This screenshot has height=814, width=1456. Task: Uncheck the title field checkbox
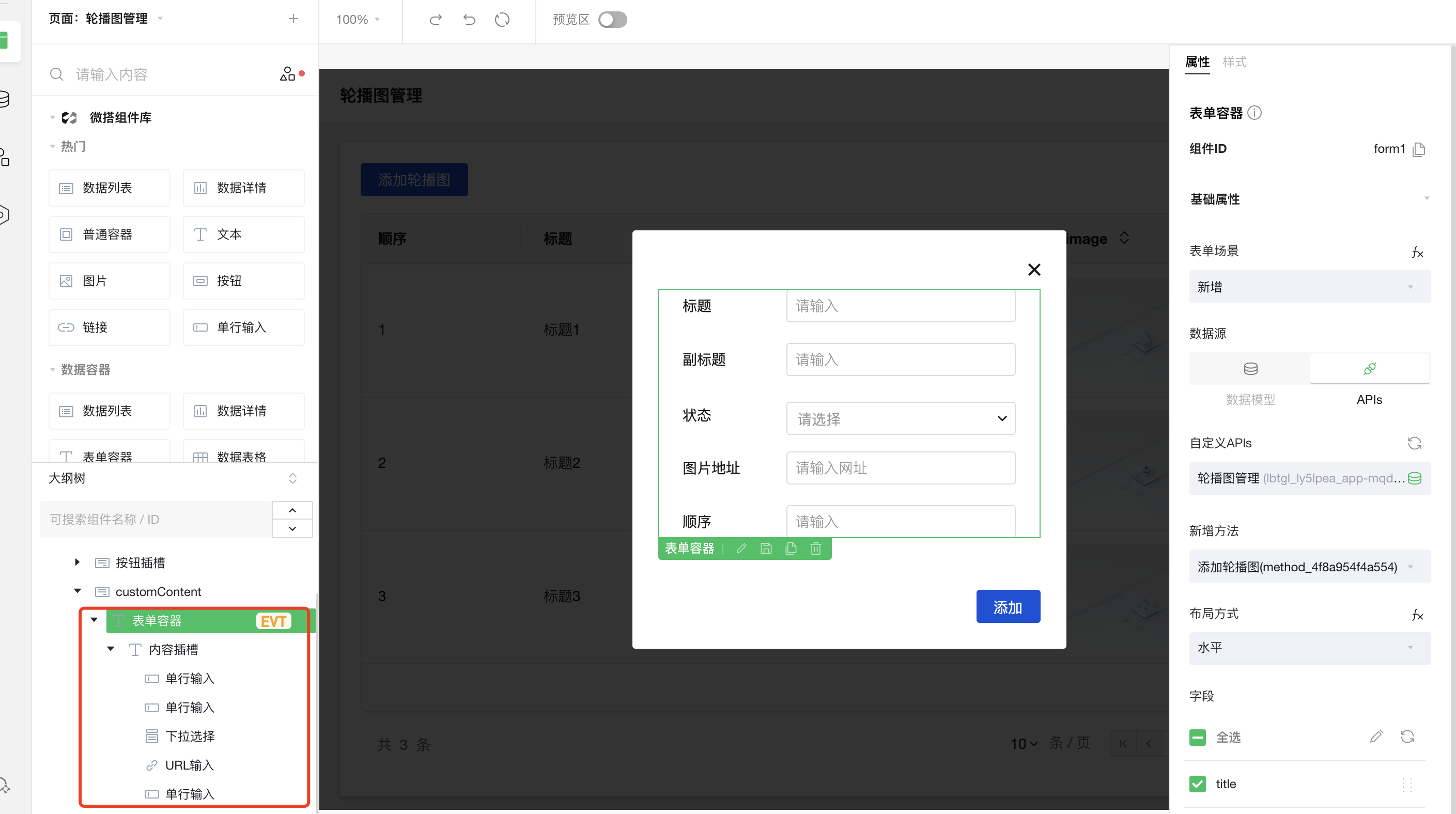[x=1197, y=784]
